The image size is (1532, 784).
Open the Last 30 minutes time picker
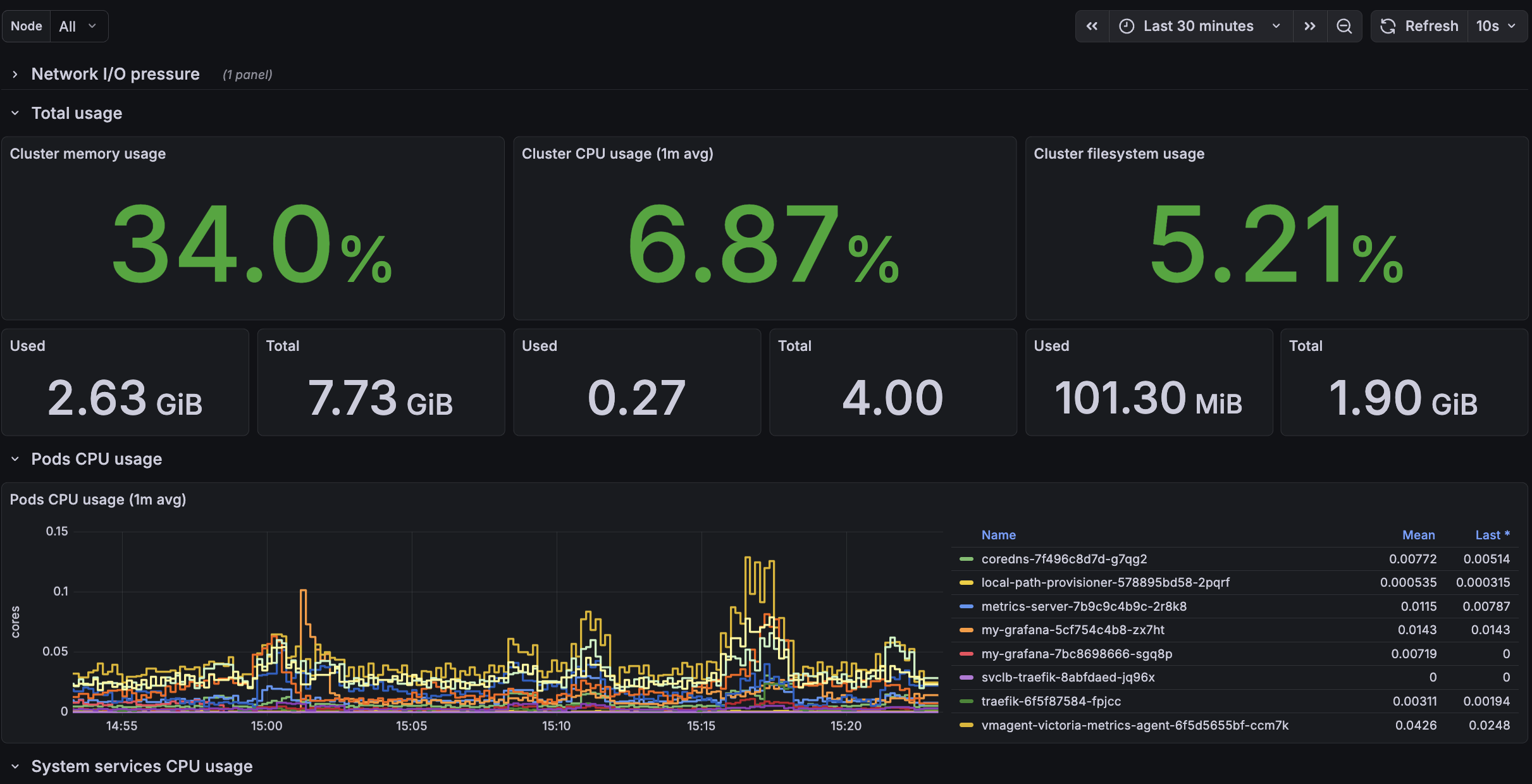point(1198,26)
